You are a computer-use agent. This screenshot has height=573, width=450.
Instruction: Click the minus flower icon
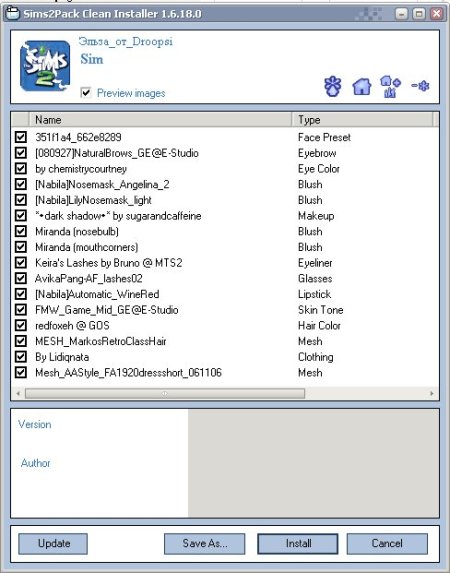(x=420, y=86)
